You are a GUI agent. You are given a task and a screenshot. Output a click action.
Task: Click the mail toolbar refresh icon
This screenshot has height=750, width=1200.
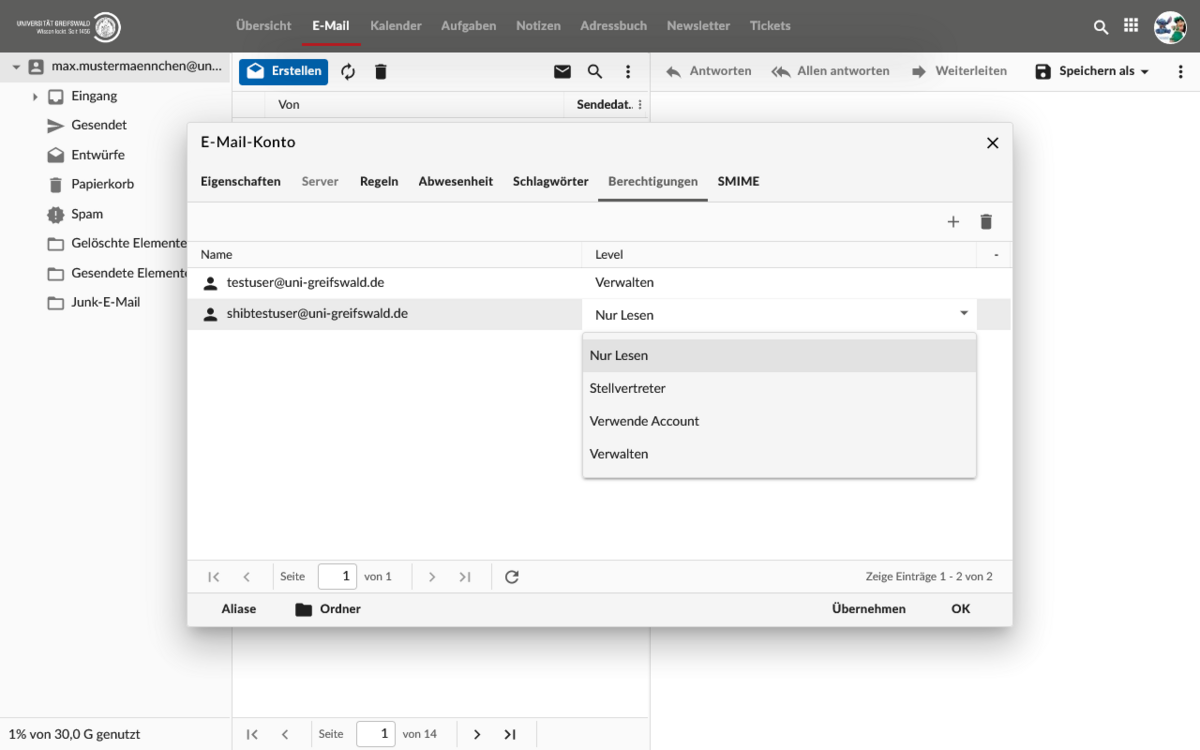pyautogui.click(x=348, y=72)
